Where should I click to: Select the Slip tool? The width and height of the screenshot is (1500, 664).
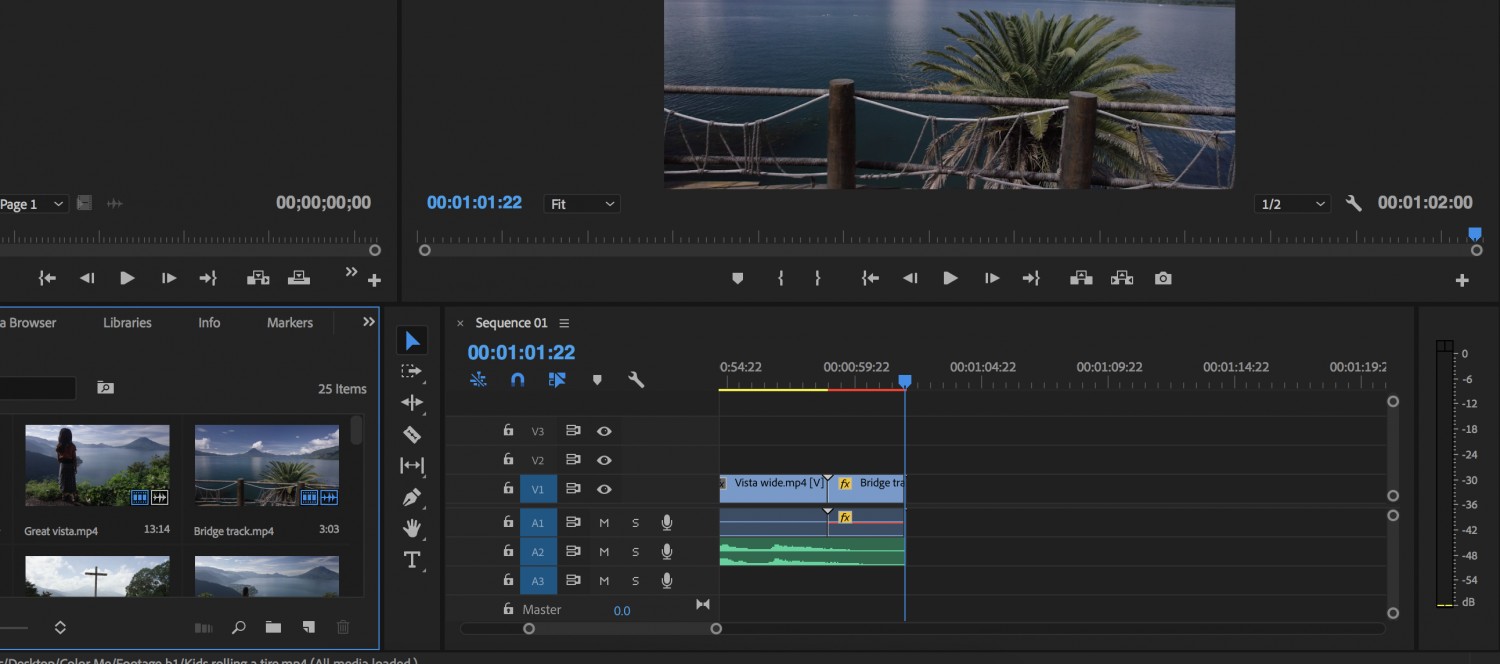point(412,465)
